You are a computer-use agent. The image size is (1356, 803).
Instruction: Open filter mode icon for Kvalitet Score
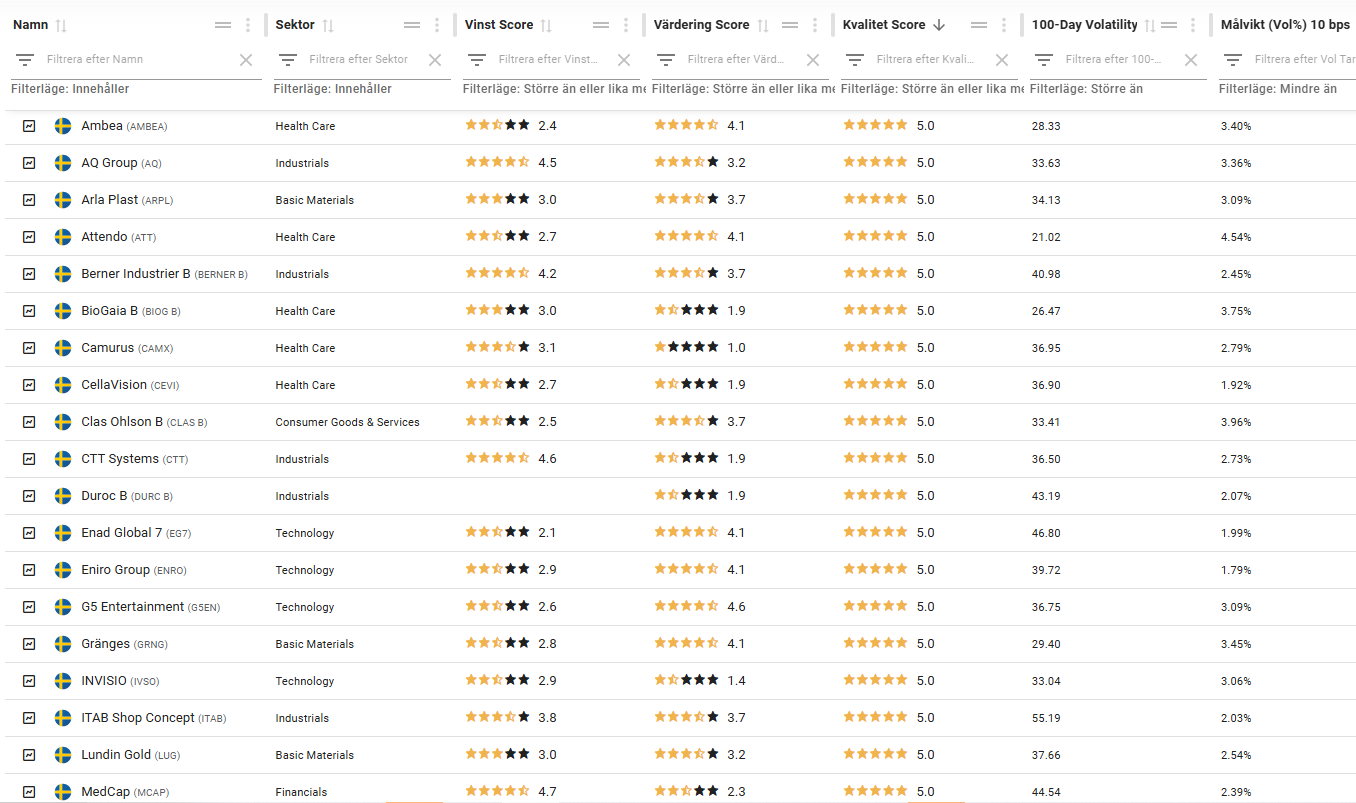(x=856, y=60)
